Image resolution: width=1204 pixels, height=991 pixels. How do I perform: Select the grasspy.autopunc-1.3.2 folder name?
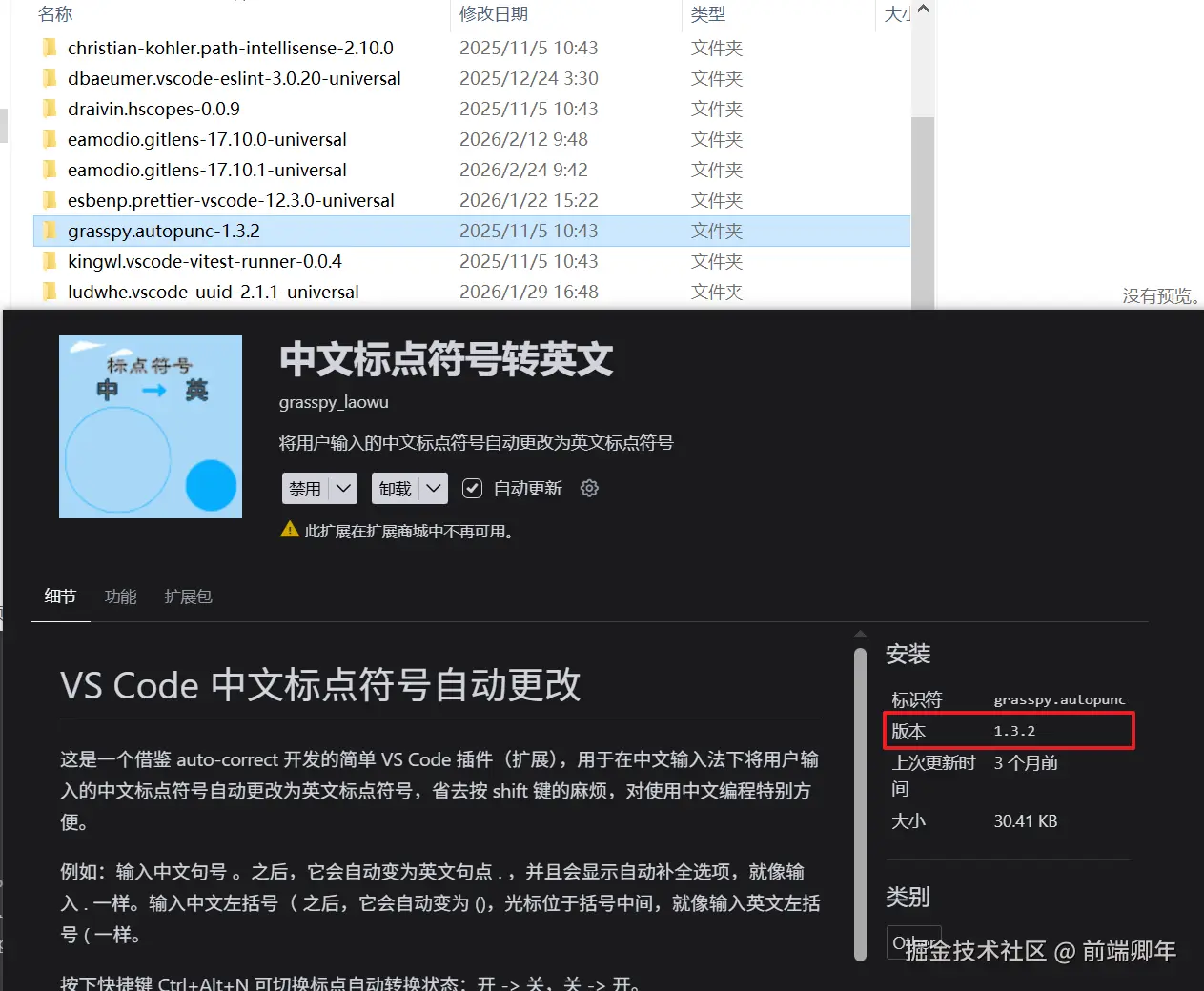[x=164, y=231]
